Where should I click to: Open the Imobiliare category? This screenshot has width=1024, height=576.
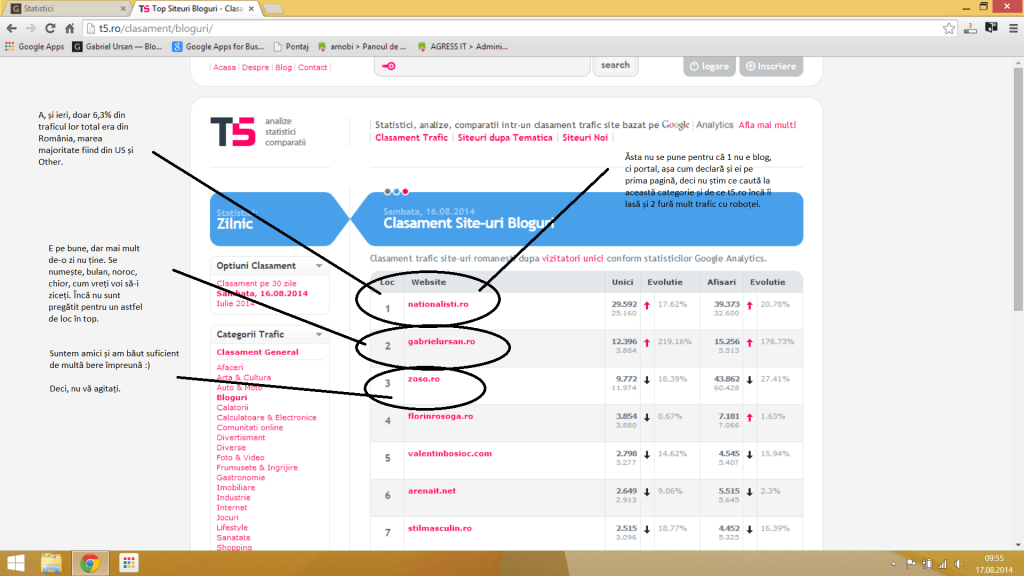tap(236, 488)
